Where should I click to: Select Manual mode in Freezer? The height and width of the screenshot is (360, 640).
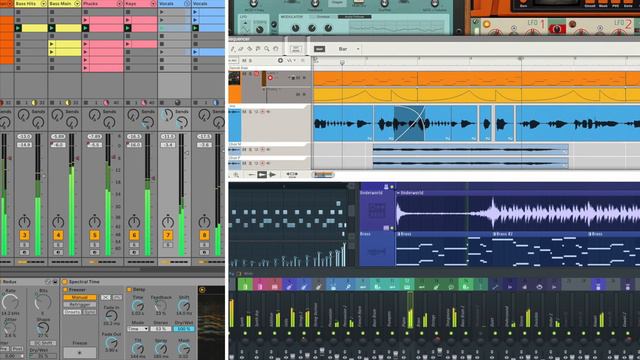pyautogui.click(x=80, y=298)
